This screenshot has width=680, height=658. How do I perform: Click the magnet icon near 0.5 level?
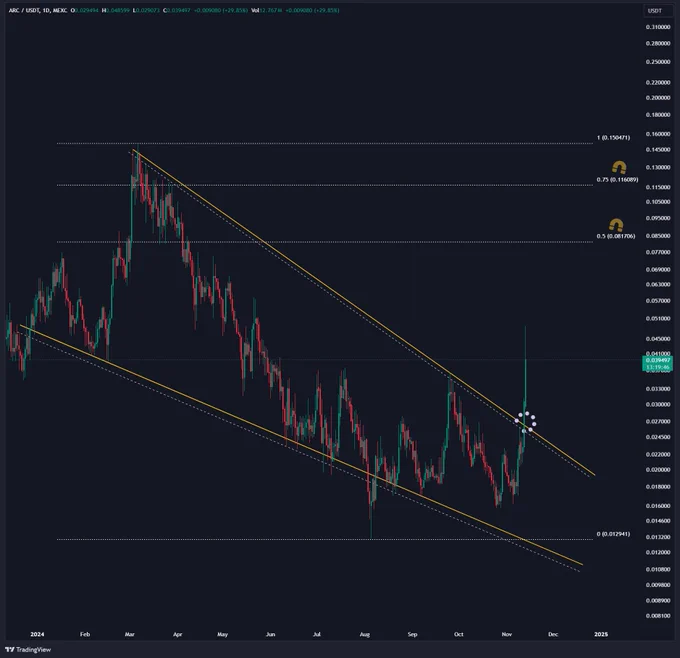point(616,225)
